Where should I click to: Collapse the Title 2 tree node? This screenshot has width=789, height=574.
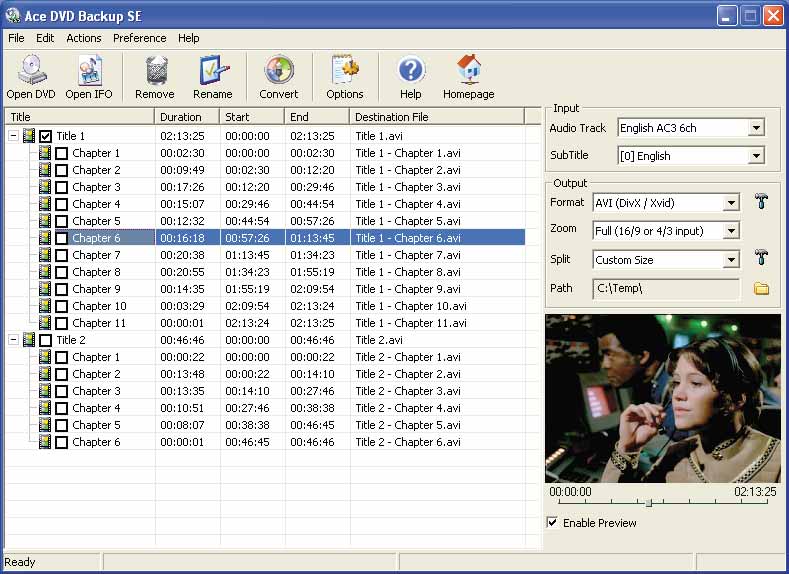coord(14,340)
